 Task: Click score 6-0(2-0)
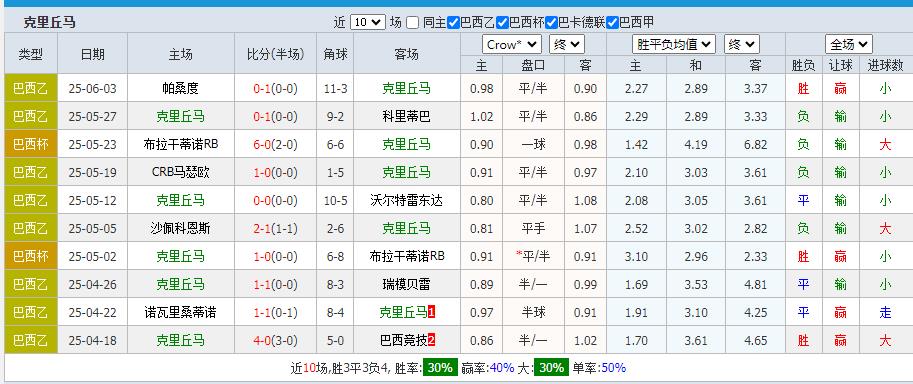(275, 145)
